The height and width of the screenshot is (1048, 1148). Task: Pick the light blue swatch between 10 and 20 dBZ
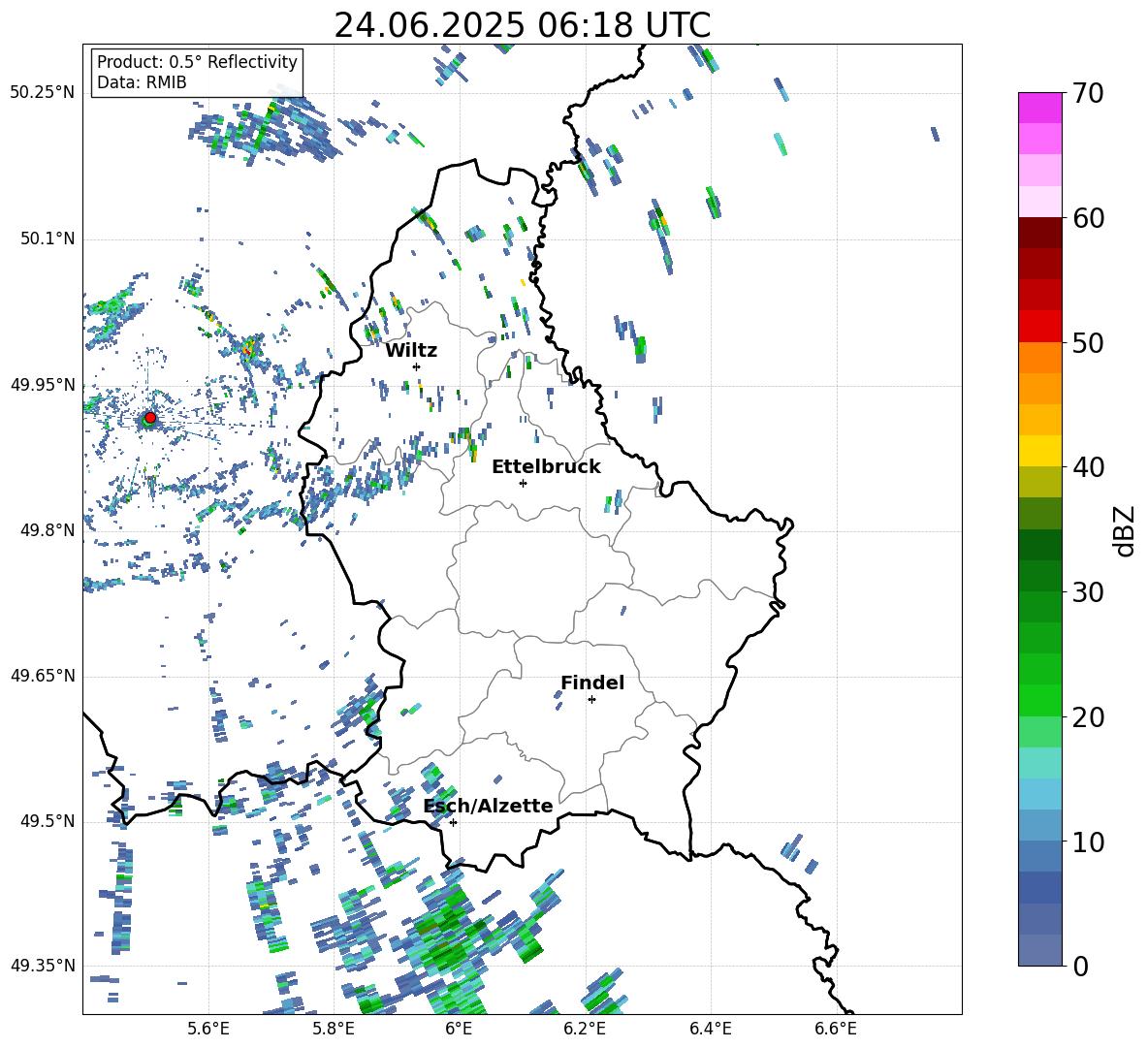(1039, 794)
